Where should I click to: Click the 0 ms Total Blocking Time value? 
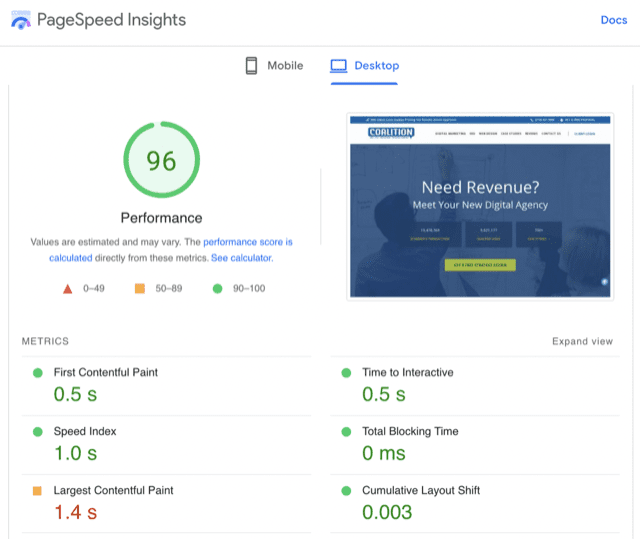(x=384, y=453)
